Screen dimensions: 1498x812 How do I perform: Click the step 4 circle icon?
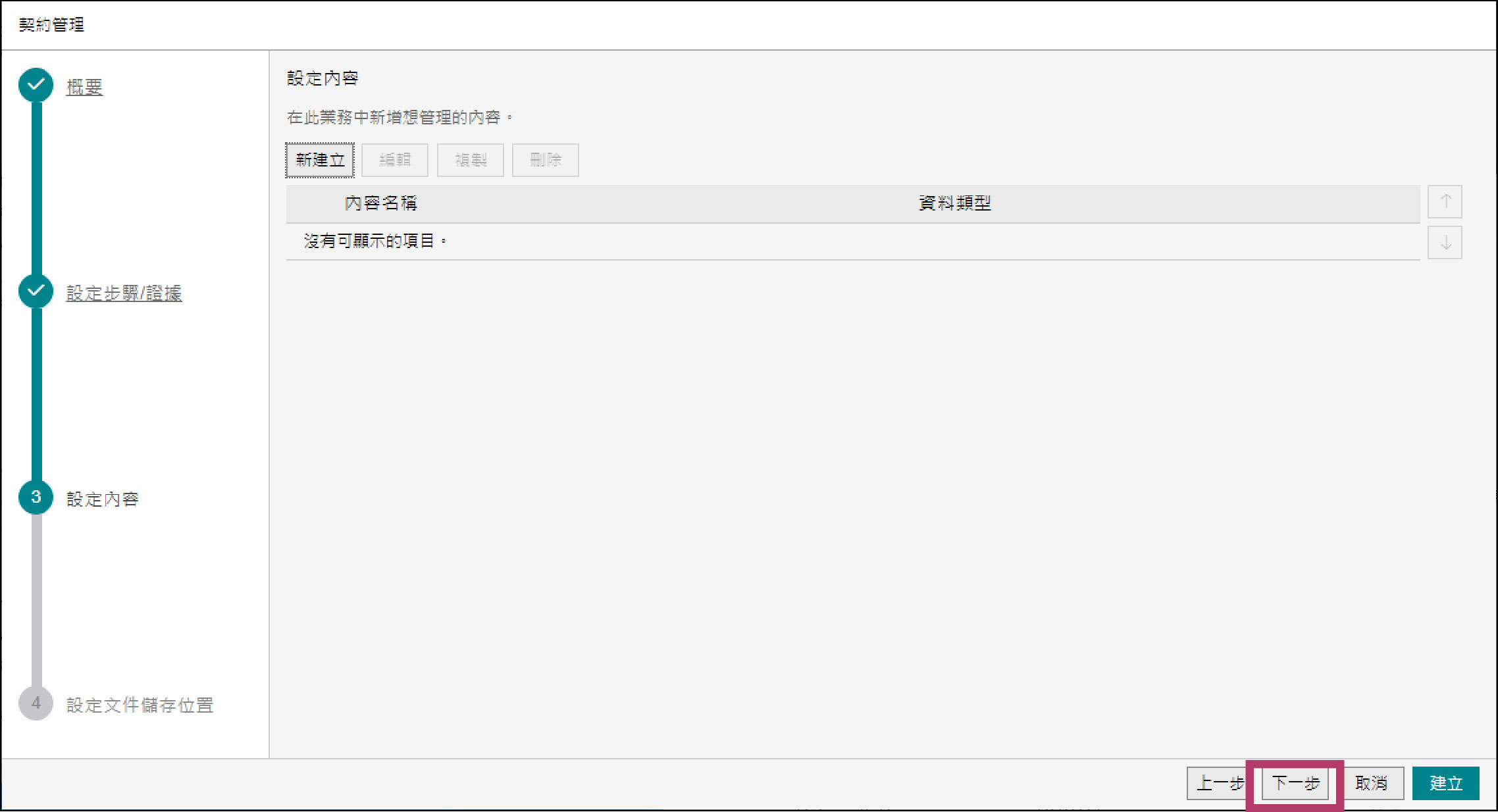[x=36, y=703]
